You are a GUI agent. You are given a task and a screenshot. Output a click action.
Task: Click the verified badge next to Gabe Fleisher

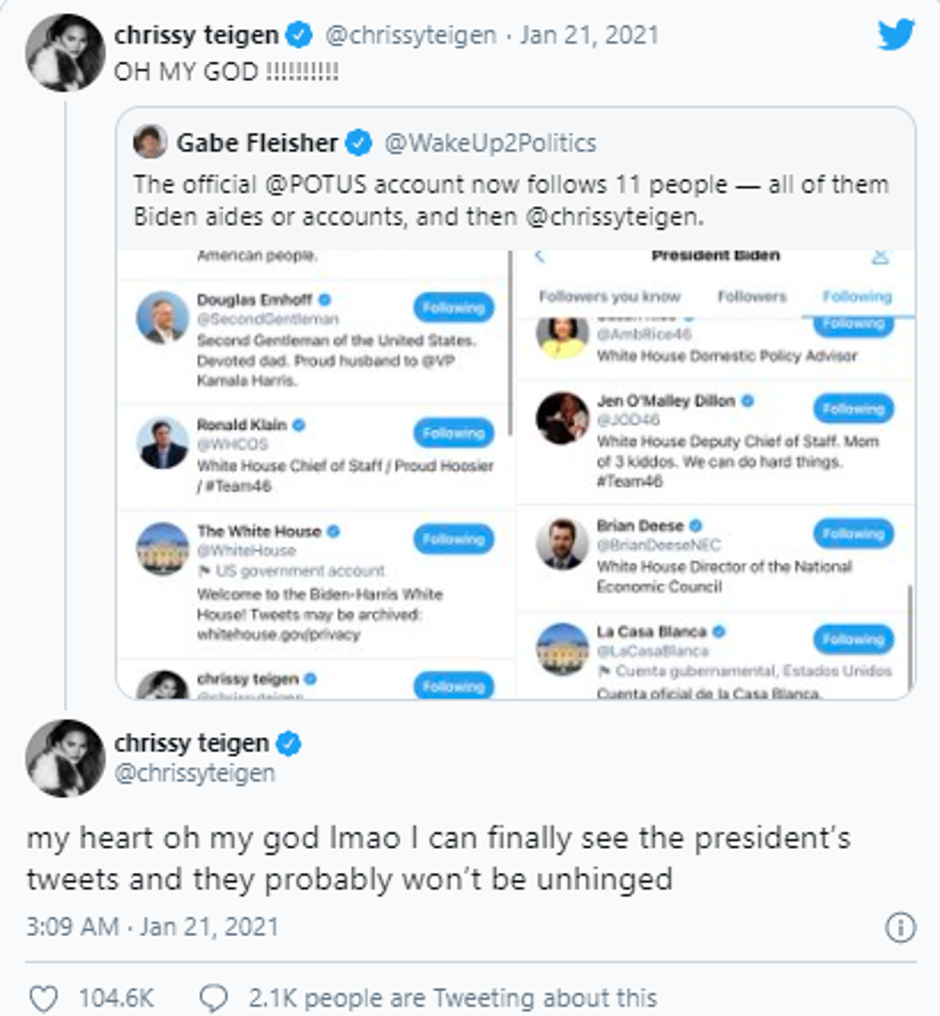point(359,143)
